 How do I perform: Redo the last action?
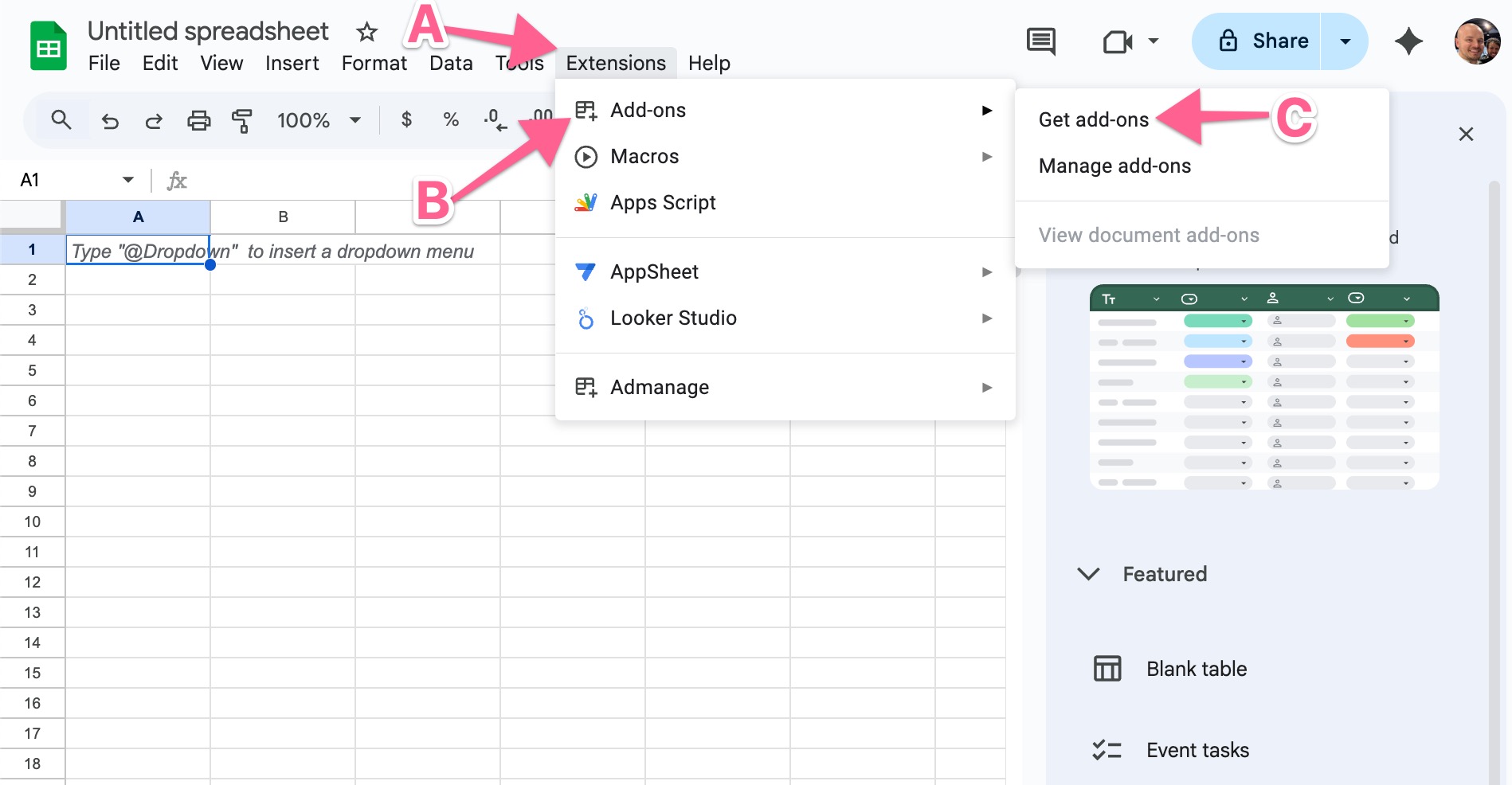pos(154,120)
